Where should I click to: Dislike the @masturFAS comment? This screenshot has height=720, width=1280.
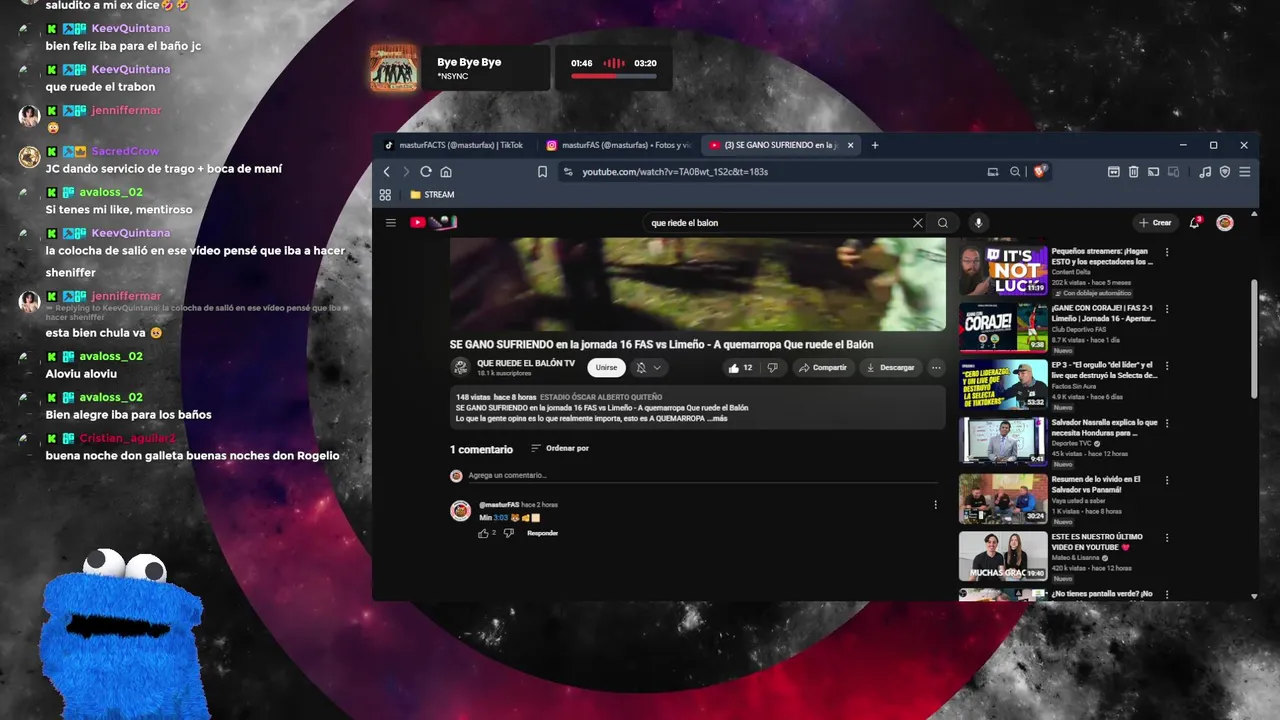tap(508, 533)
